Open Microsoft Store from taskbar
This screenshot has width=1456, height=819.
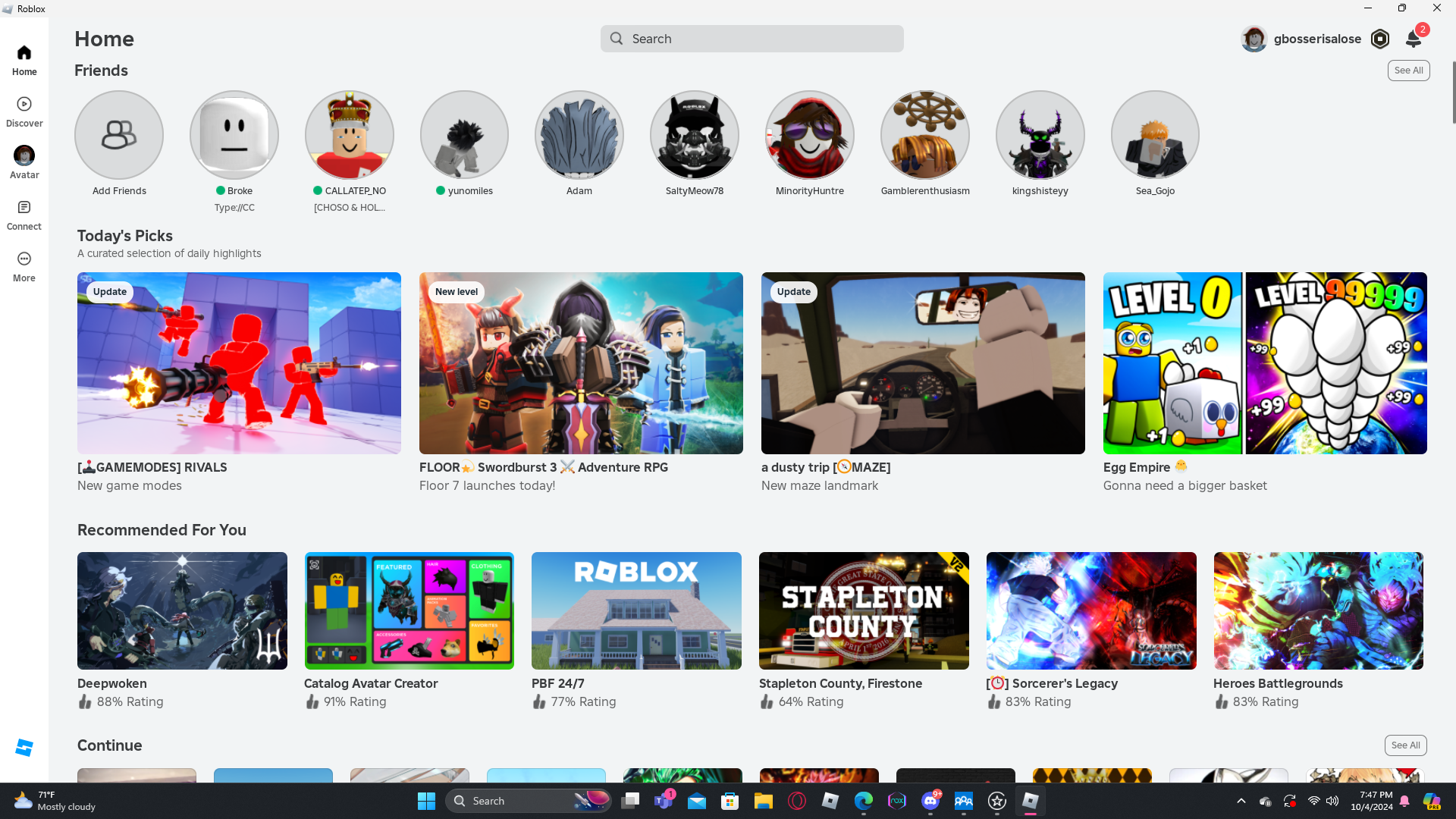(730, 801)
